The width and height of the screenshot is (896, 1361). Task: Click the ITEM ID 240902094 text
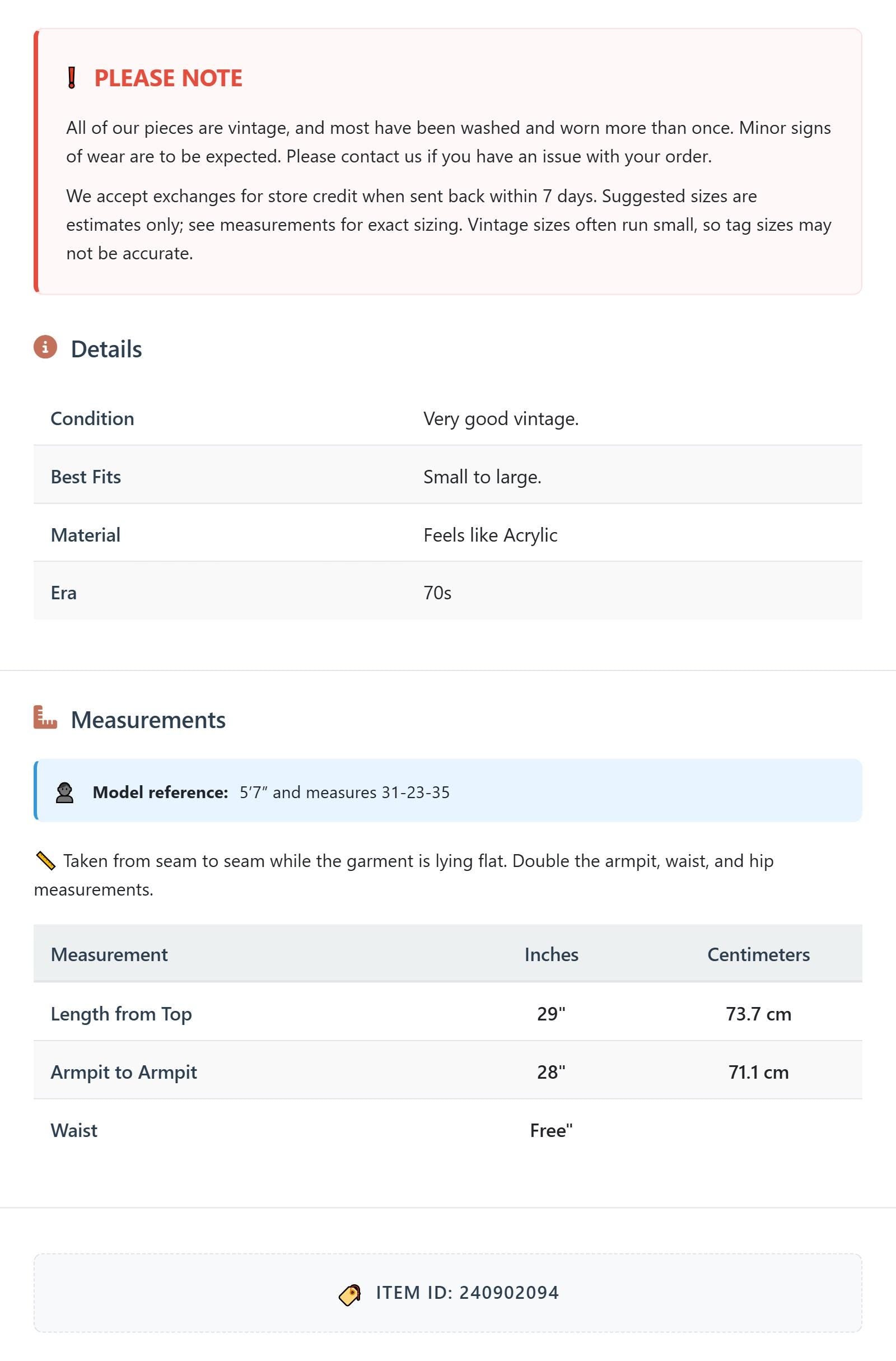point(467,1293)
